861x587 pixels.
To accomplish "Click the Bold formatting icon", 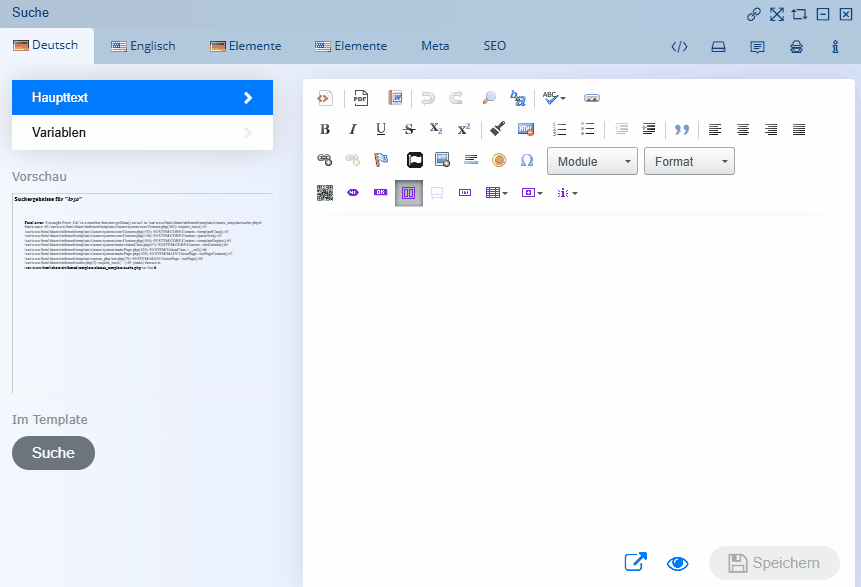I will (324, 129).
